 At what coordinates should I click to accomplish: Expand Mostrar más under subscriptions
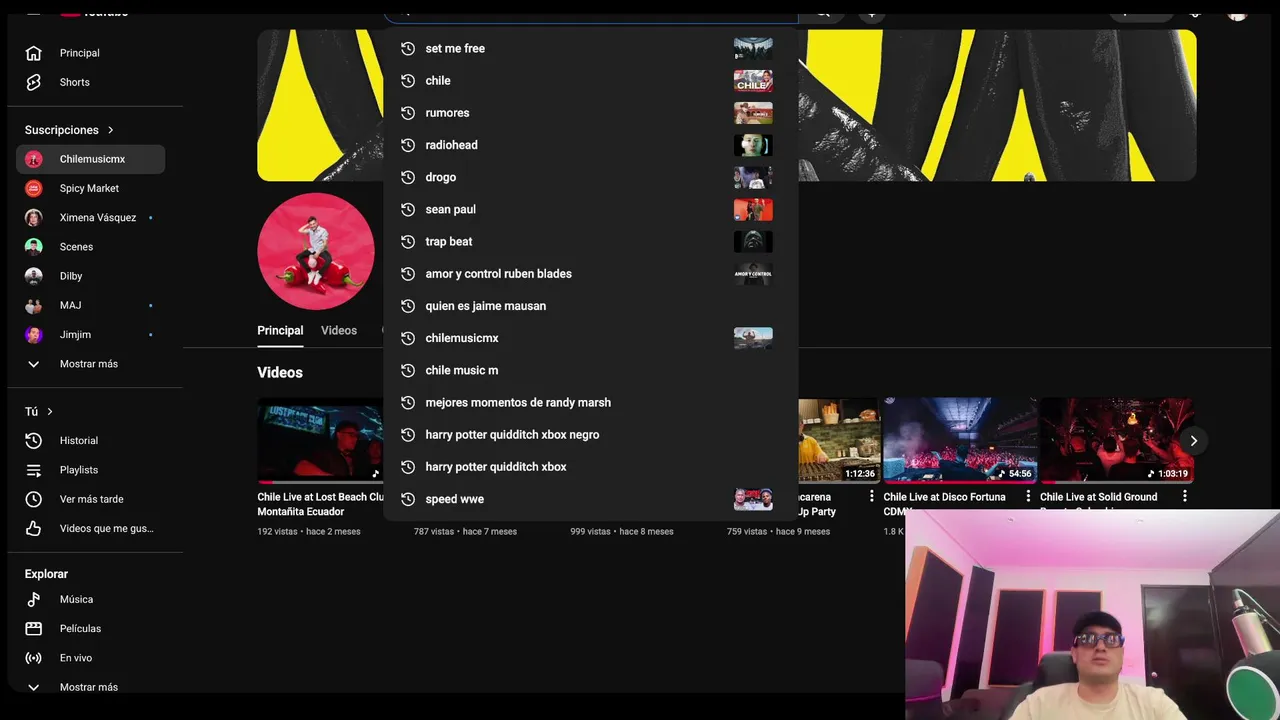tap(90, 364)
